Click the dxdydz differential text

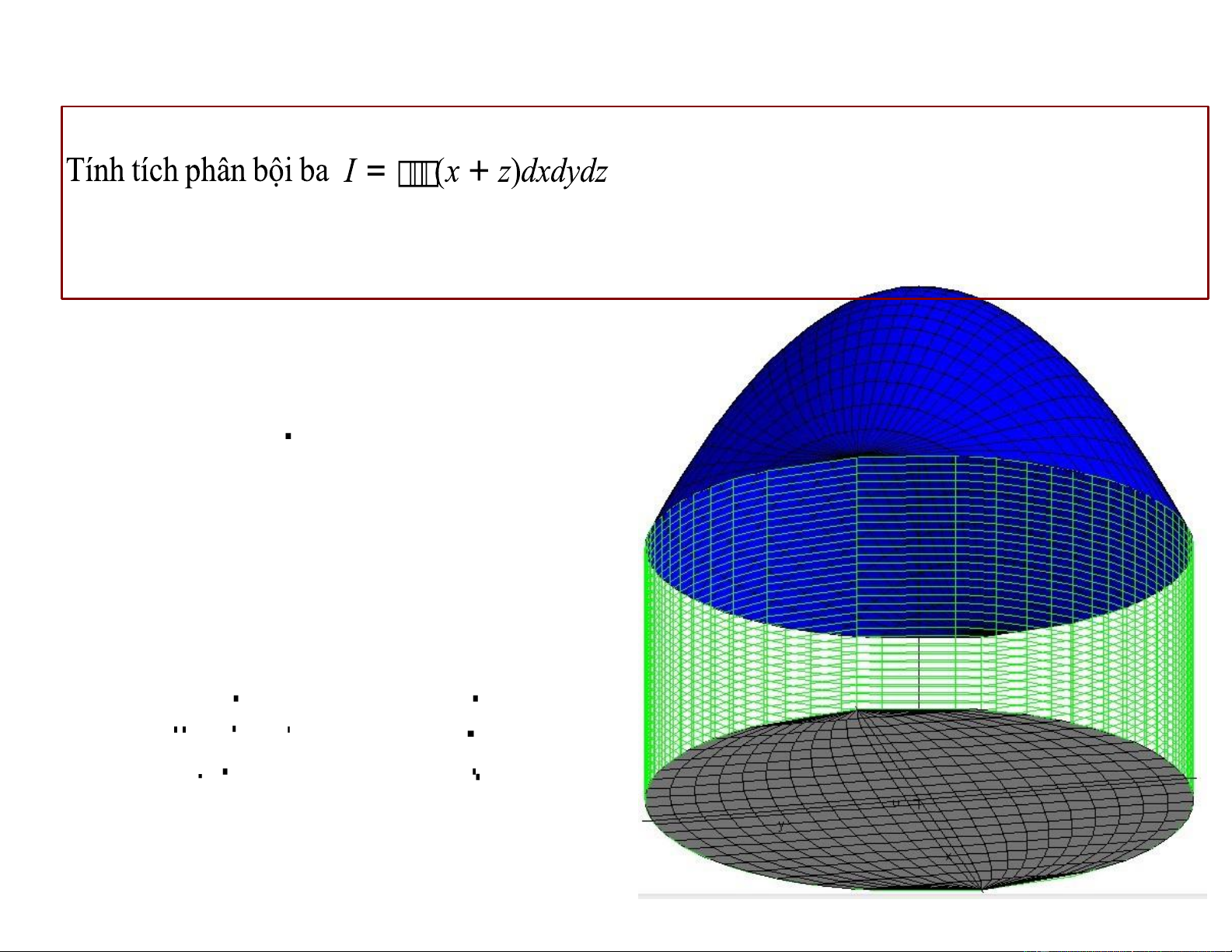tap(564, 172)
